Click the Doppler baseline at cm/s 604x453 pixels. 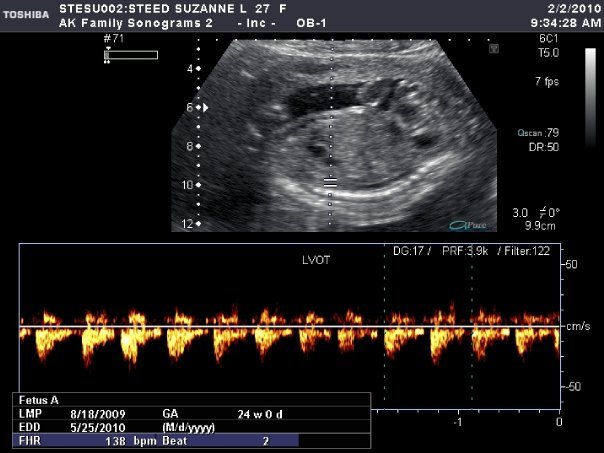(x=289, y=327)
